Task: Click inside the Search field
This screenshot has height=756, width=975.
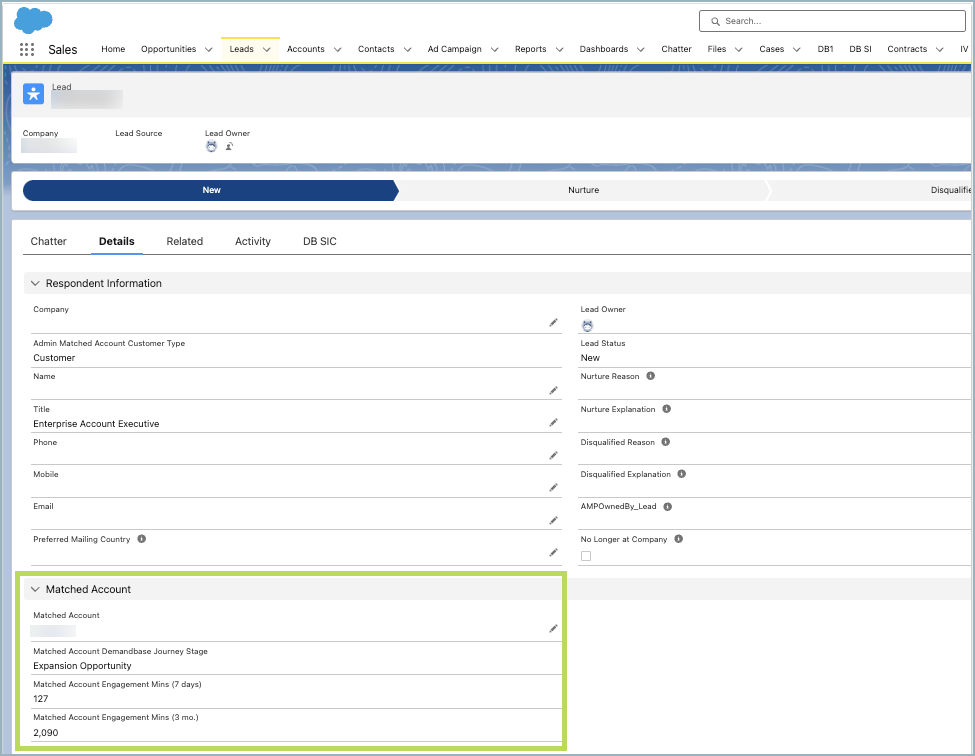Action: click(x=831, y=20)
